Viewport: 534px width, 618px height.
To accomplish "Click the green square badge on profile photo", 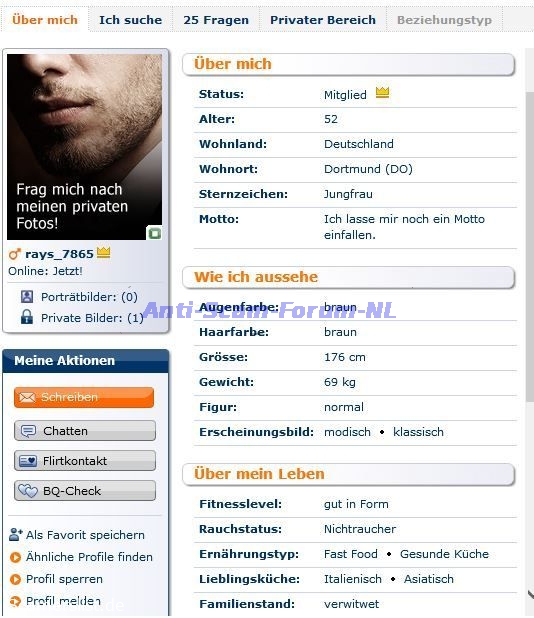I will (x=154, y=233).
